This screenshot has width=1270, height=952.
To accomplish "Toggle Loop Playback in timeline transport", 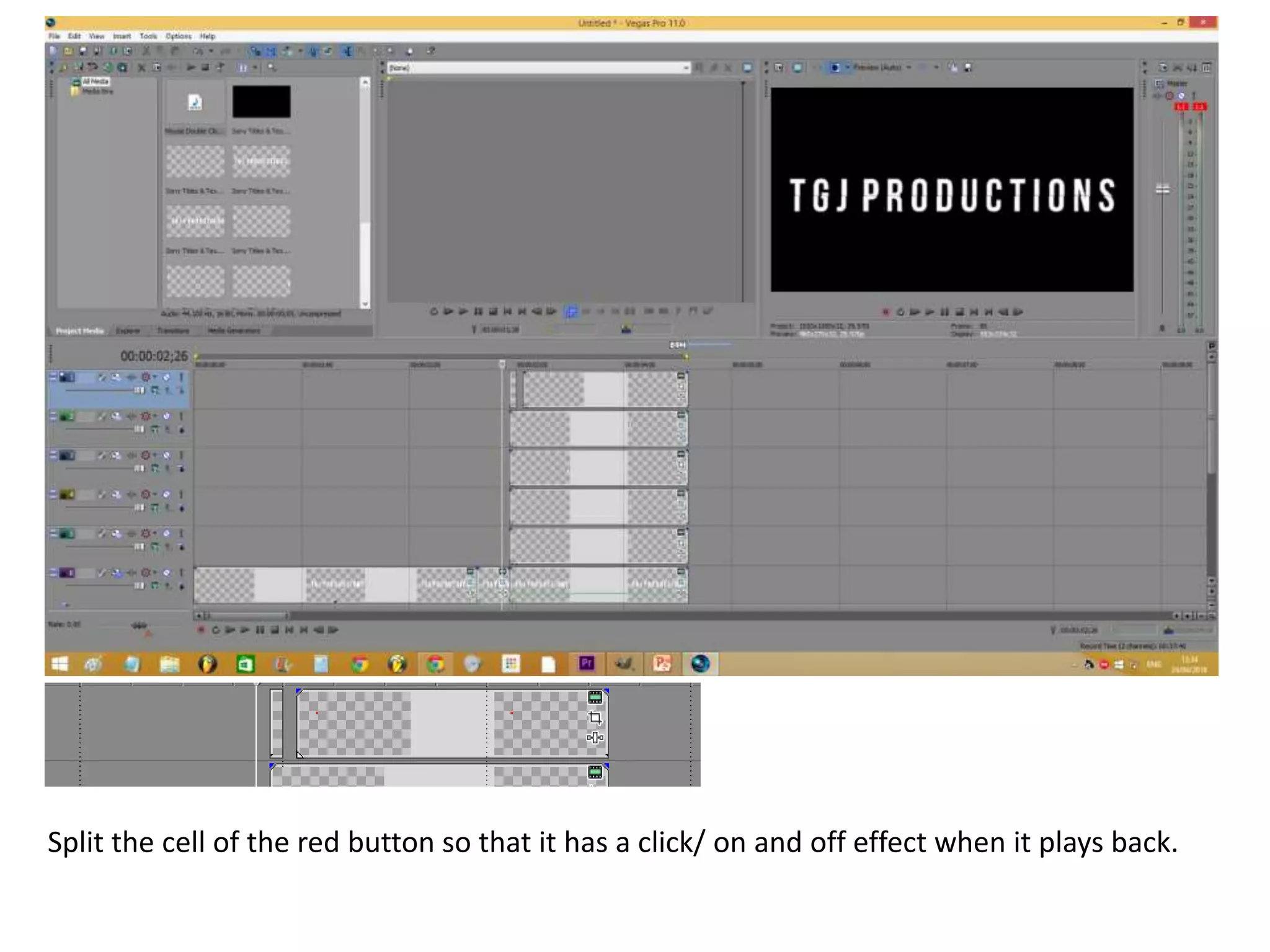I will 215,630.
